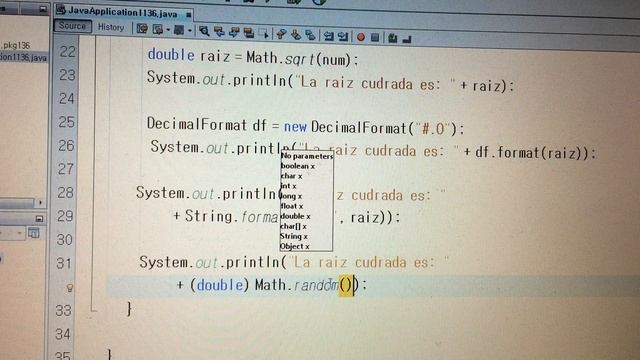Choose 'char x' in the parameter popup
Viewport: 640px width, 360px height.
(291, 176)
